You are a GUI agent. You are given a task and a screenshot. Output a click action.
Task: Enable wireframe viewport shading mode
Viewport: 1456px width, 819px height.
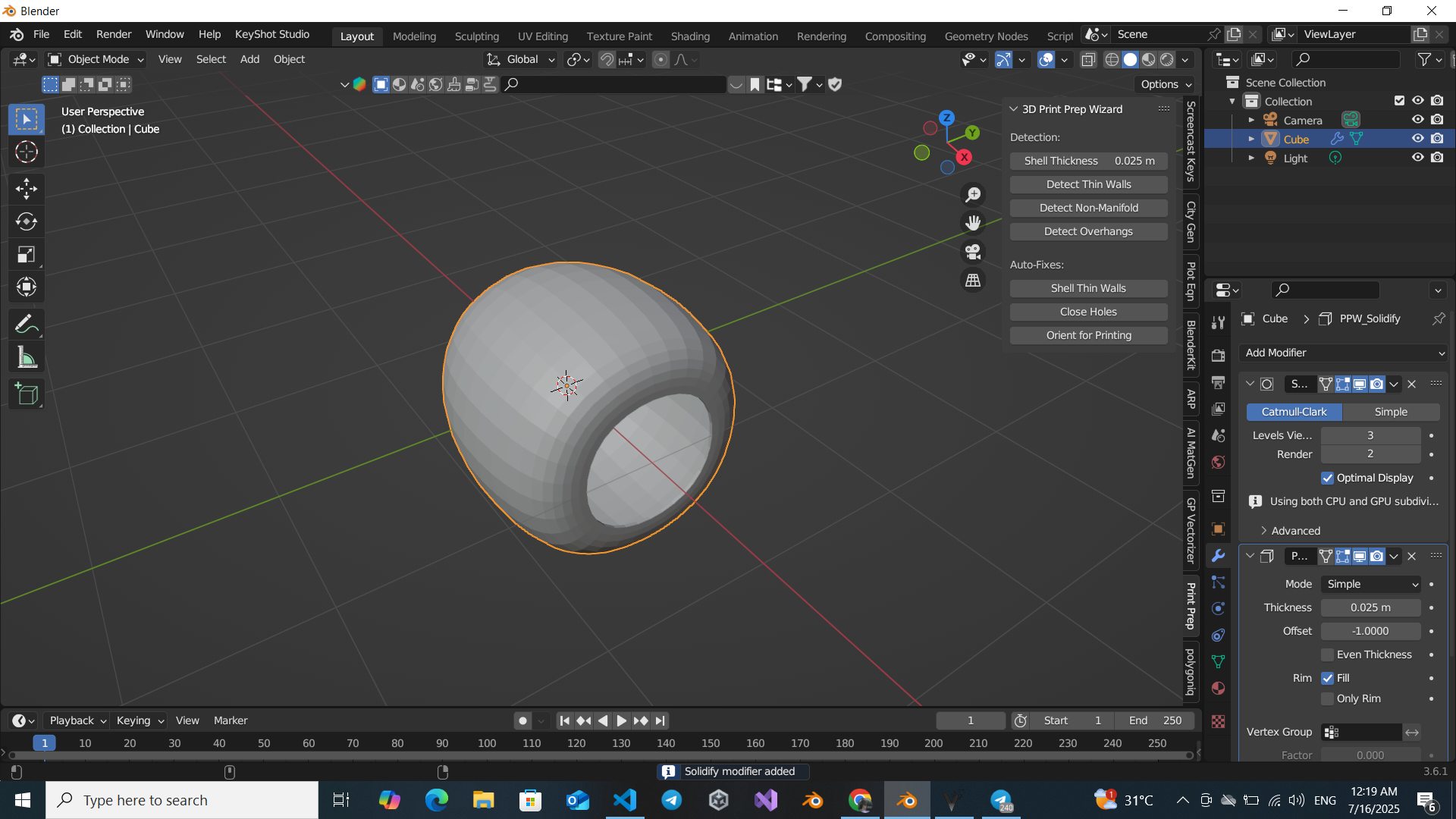click(x=1111, y=59)
